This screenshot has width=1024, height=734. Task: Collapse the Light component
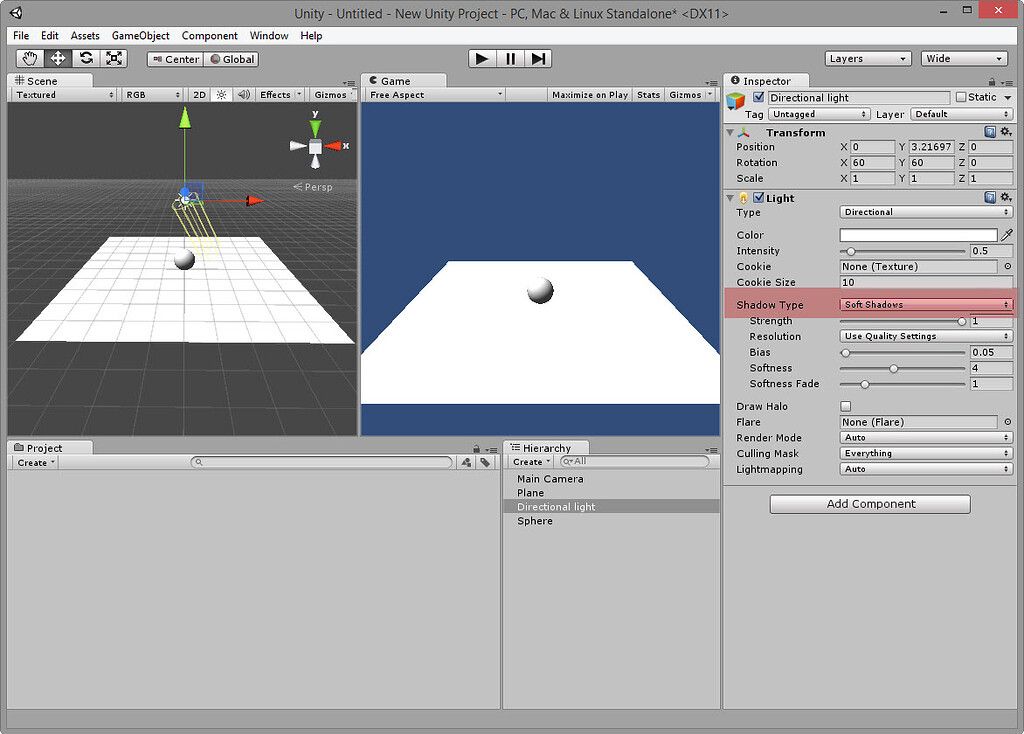(x=730, y=198)
